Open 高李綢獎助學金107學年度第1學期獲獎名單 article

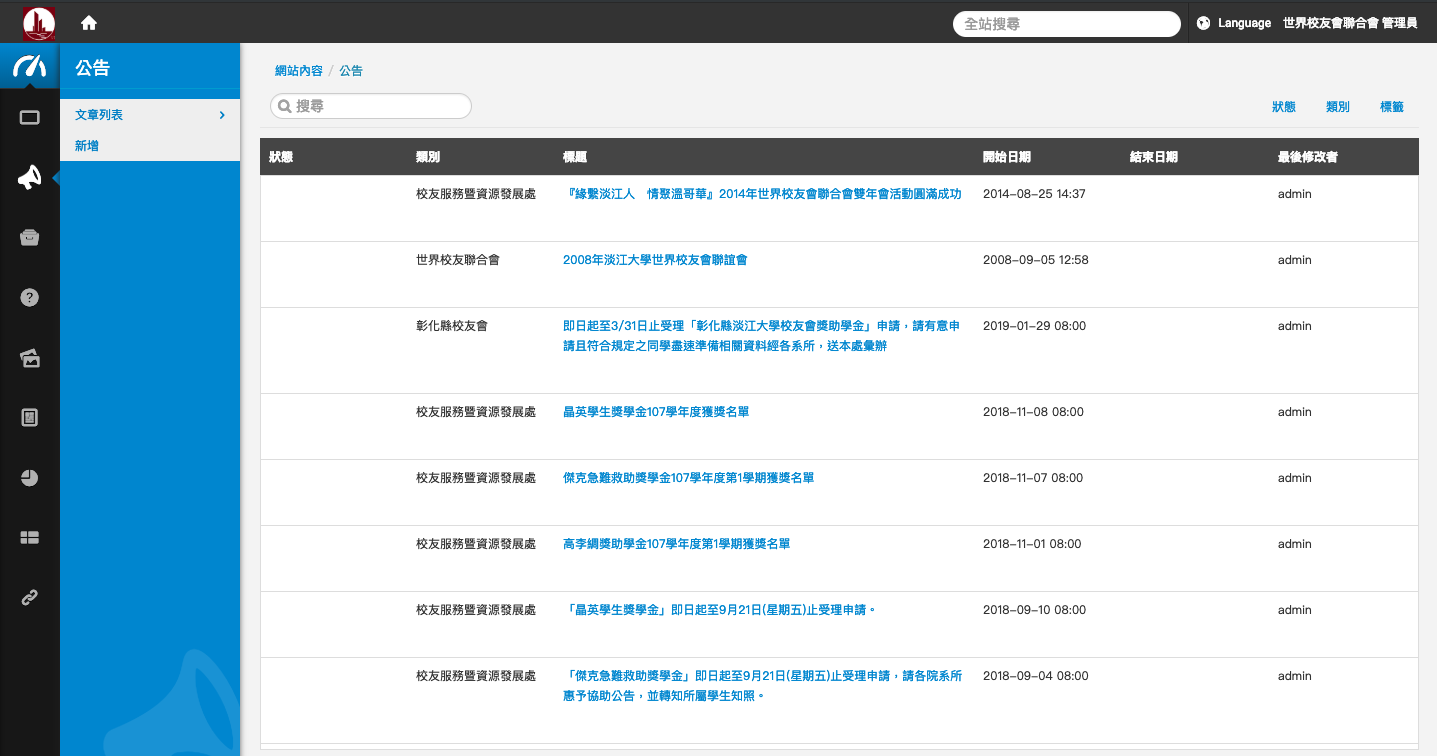coord(676,544)
